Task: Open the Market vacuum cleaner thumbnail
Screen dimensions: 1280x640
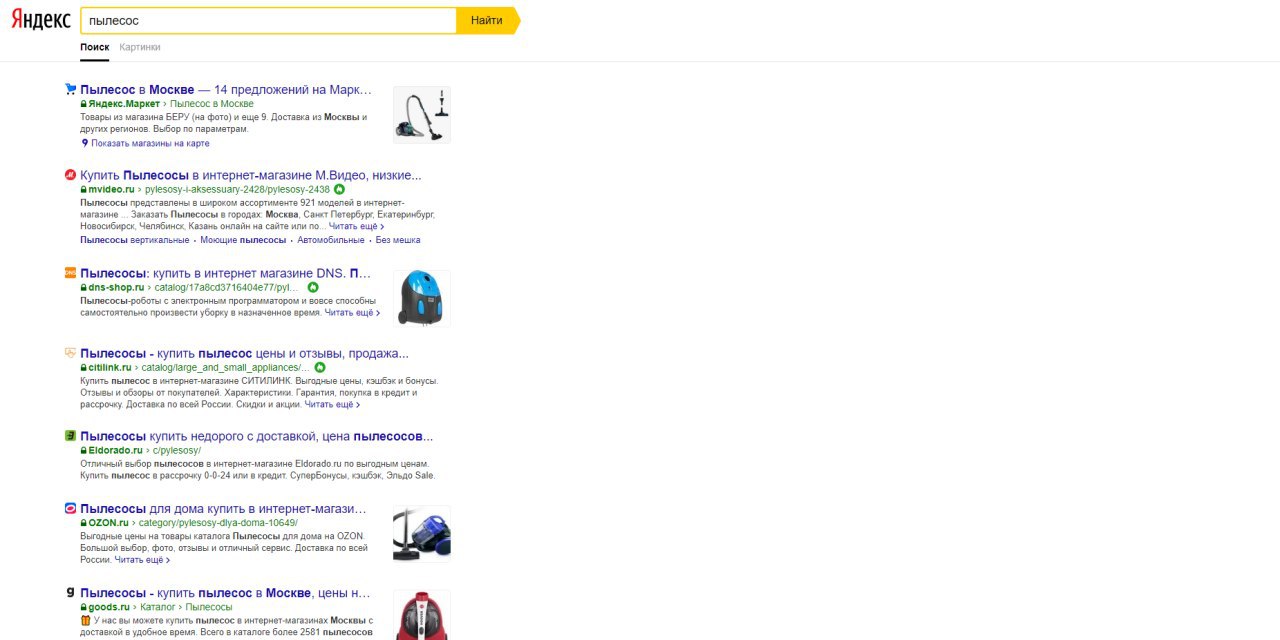Action: click(x=422, y=114)
